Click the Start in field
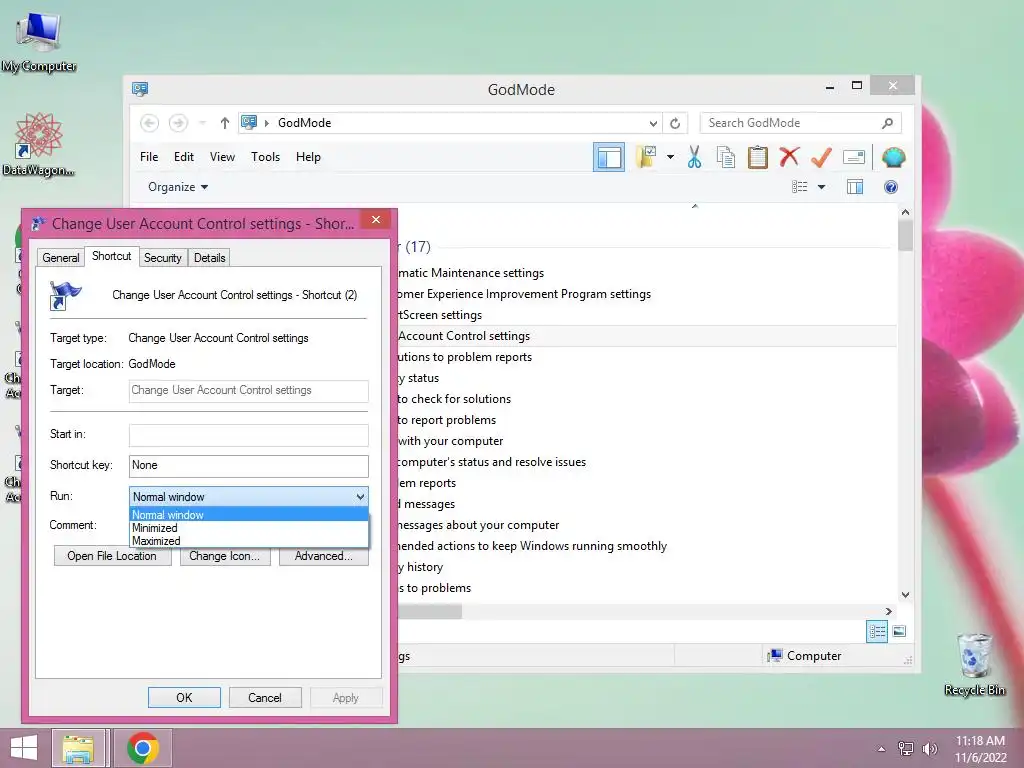 tap(249, 435)
